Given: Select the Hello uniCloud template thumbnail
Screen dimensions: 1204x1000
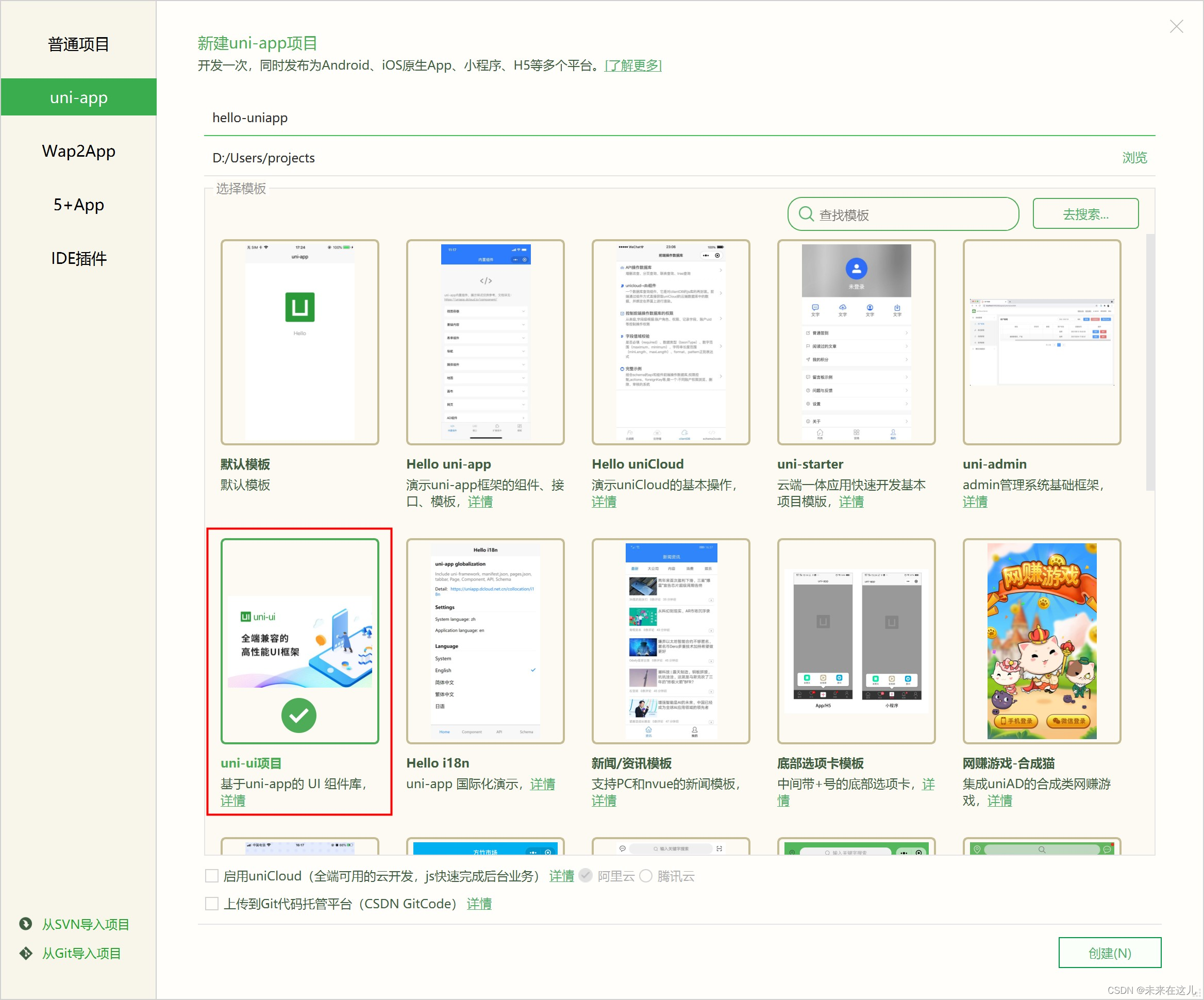Looking at the screenshot, I should coord(671,342).
